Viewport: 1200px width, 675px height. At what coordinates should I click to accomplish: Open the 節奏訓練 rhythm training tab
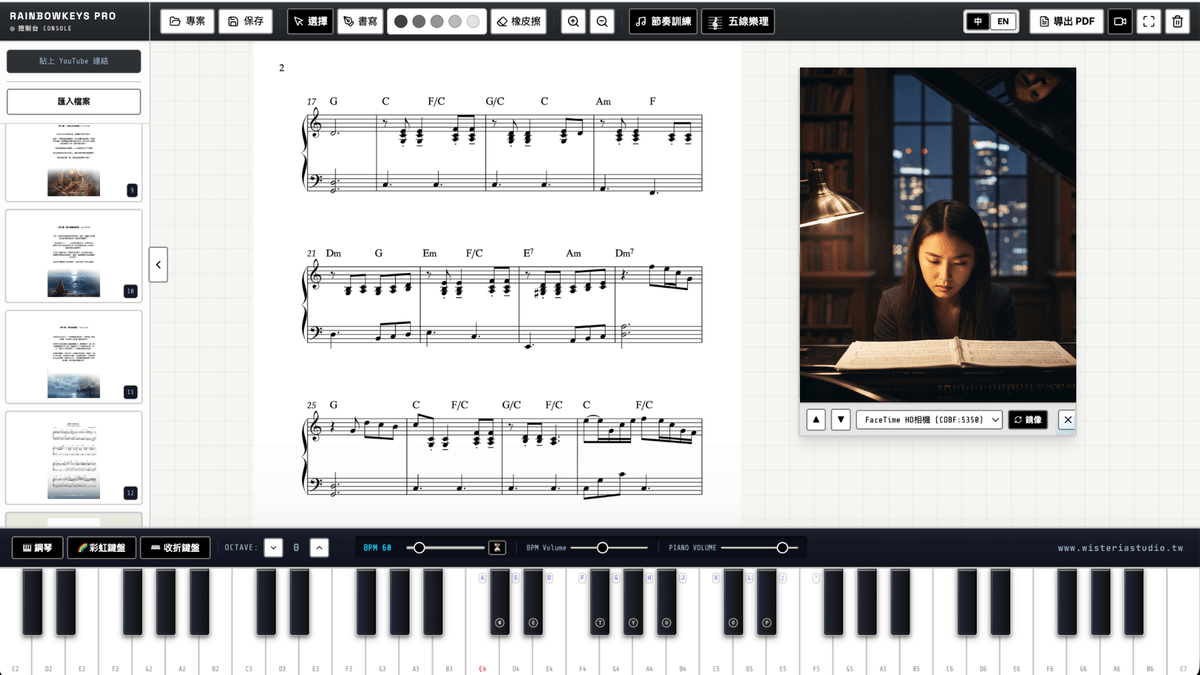(x=663, y=21)
